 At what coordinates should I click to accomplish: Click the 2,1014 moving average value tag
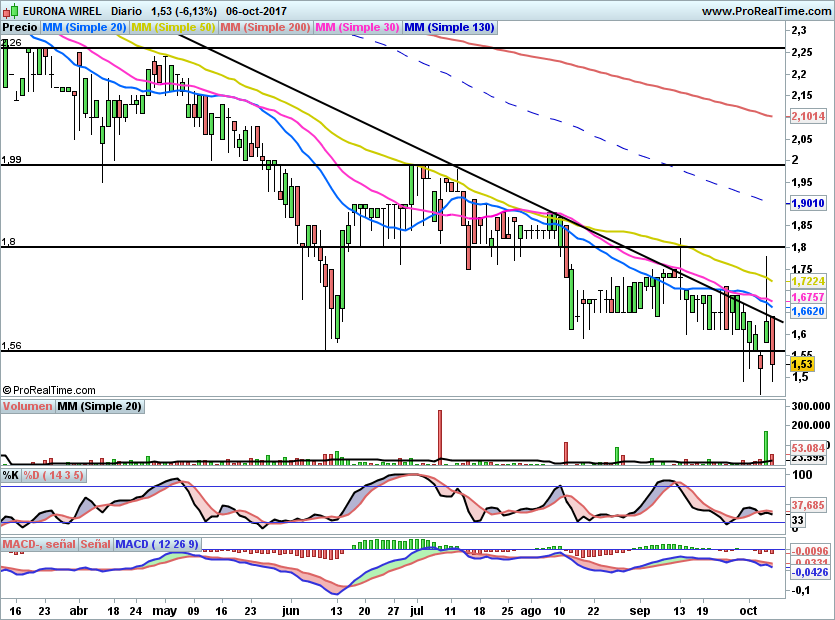[808, 116]
